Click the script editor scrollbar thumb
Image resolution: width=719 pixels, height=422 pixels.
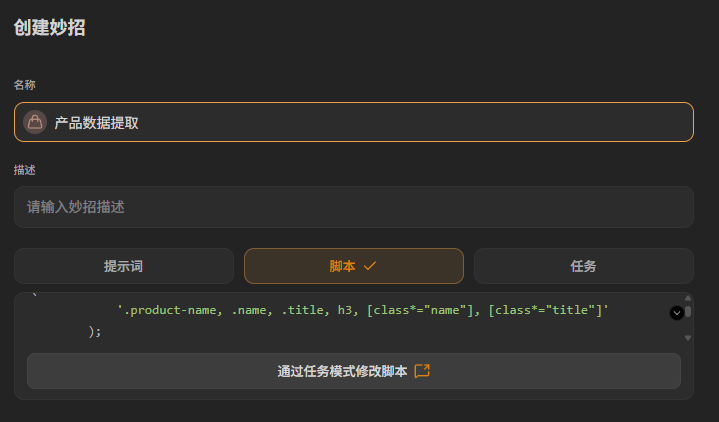tap(688, 312)
